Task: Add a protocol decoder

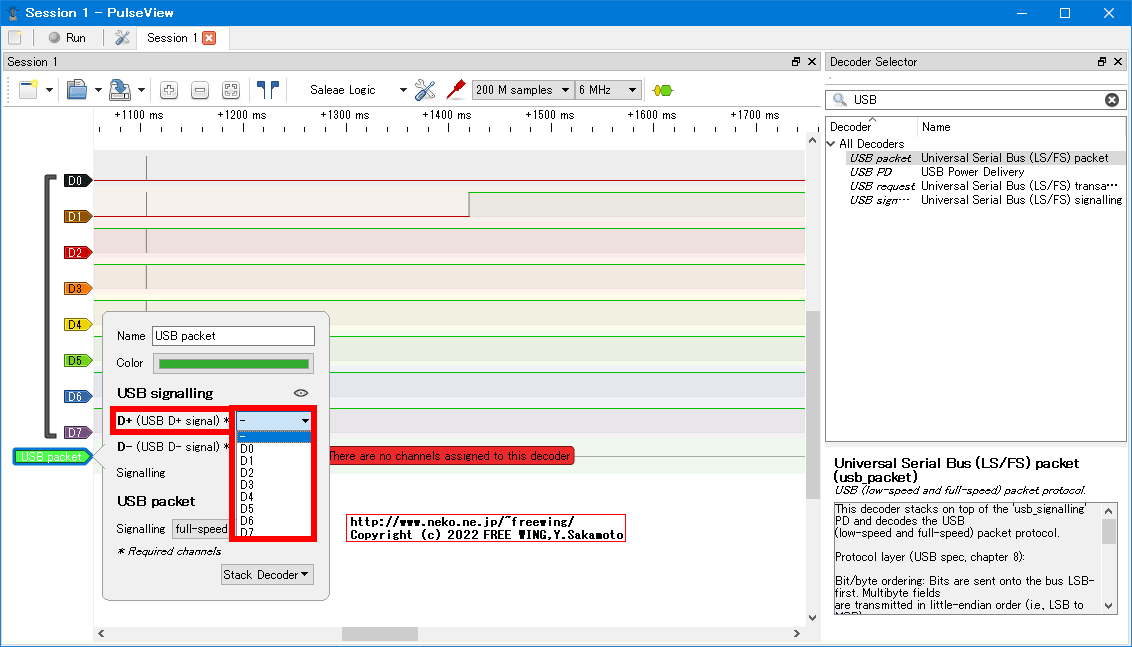Action: [661, 89]
